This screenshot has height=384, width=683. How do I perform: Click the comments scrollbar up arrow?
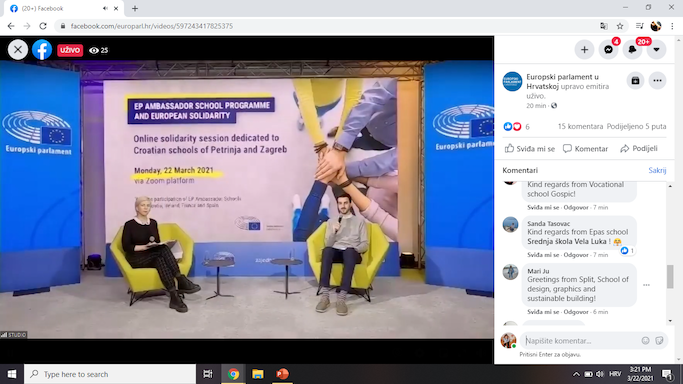pos(670,186)
